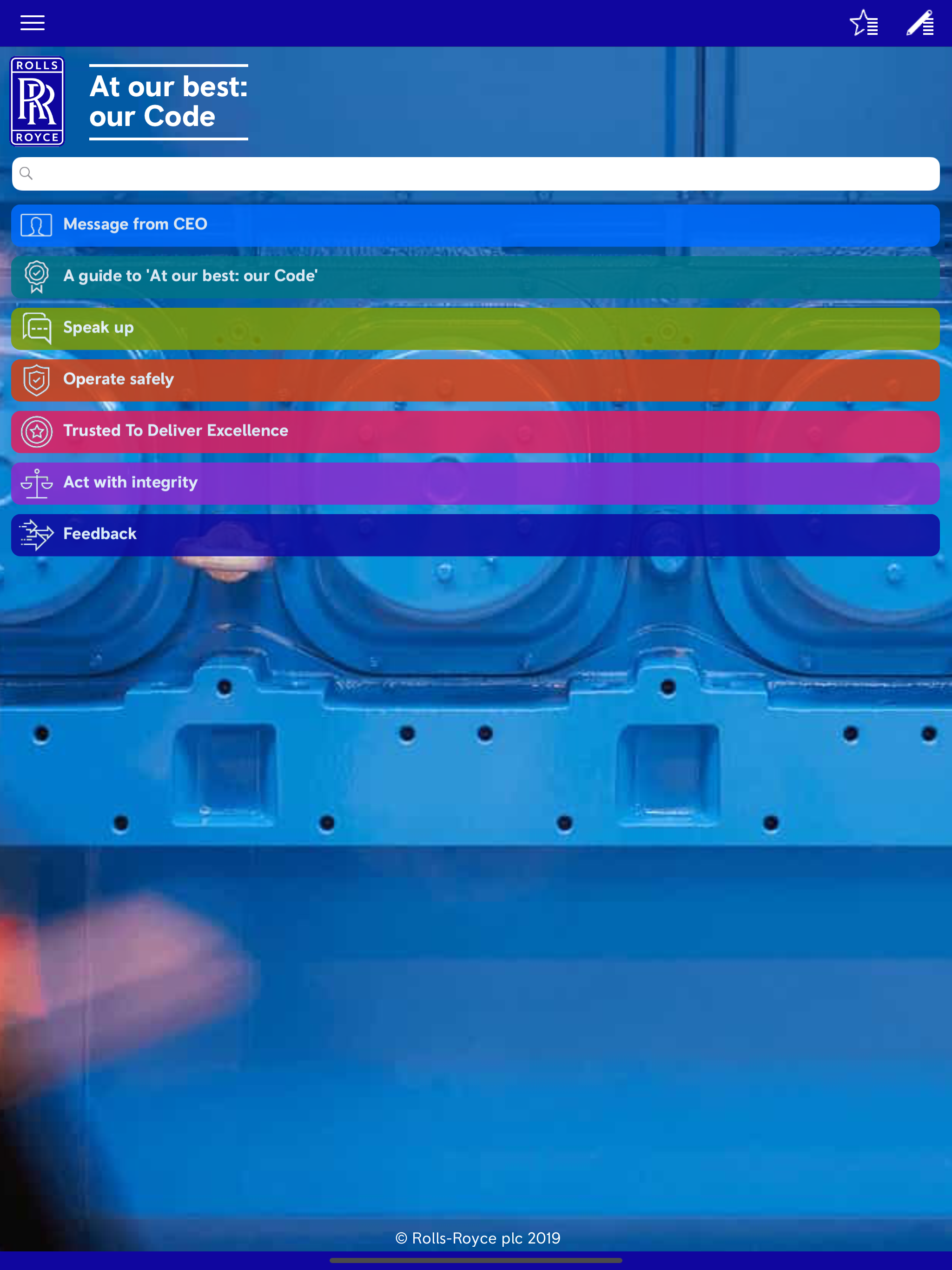Viewport: 952px width, 1270px height.
Task: Click the CEO portrait icon
Action: click(36, 225)
